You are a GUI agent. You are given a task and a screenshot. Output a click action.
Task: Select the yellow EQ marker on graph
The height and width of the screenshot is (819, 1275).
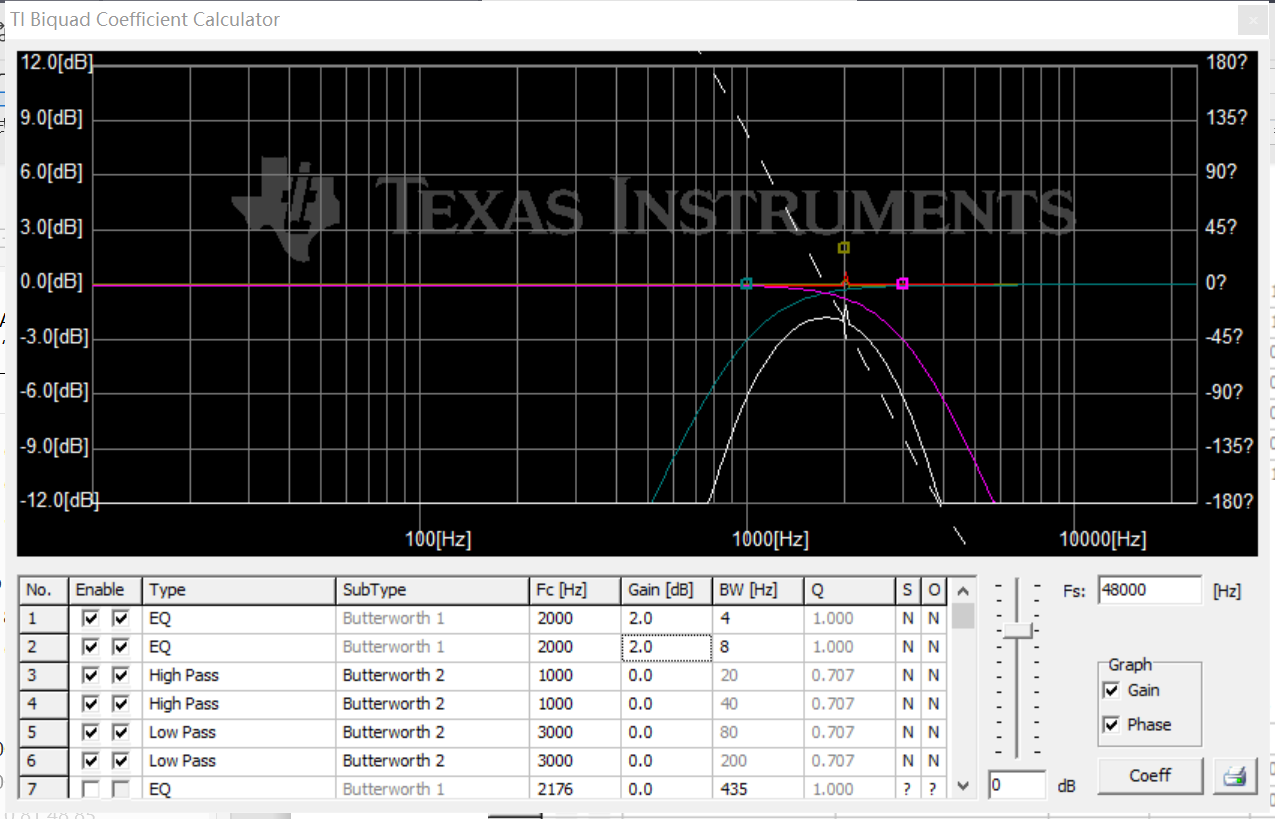click(x=843, y=247)
